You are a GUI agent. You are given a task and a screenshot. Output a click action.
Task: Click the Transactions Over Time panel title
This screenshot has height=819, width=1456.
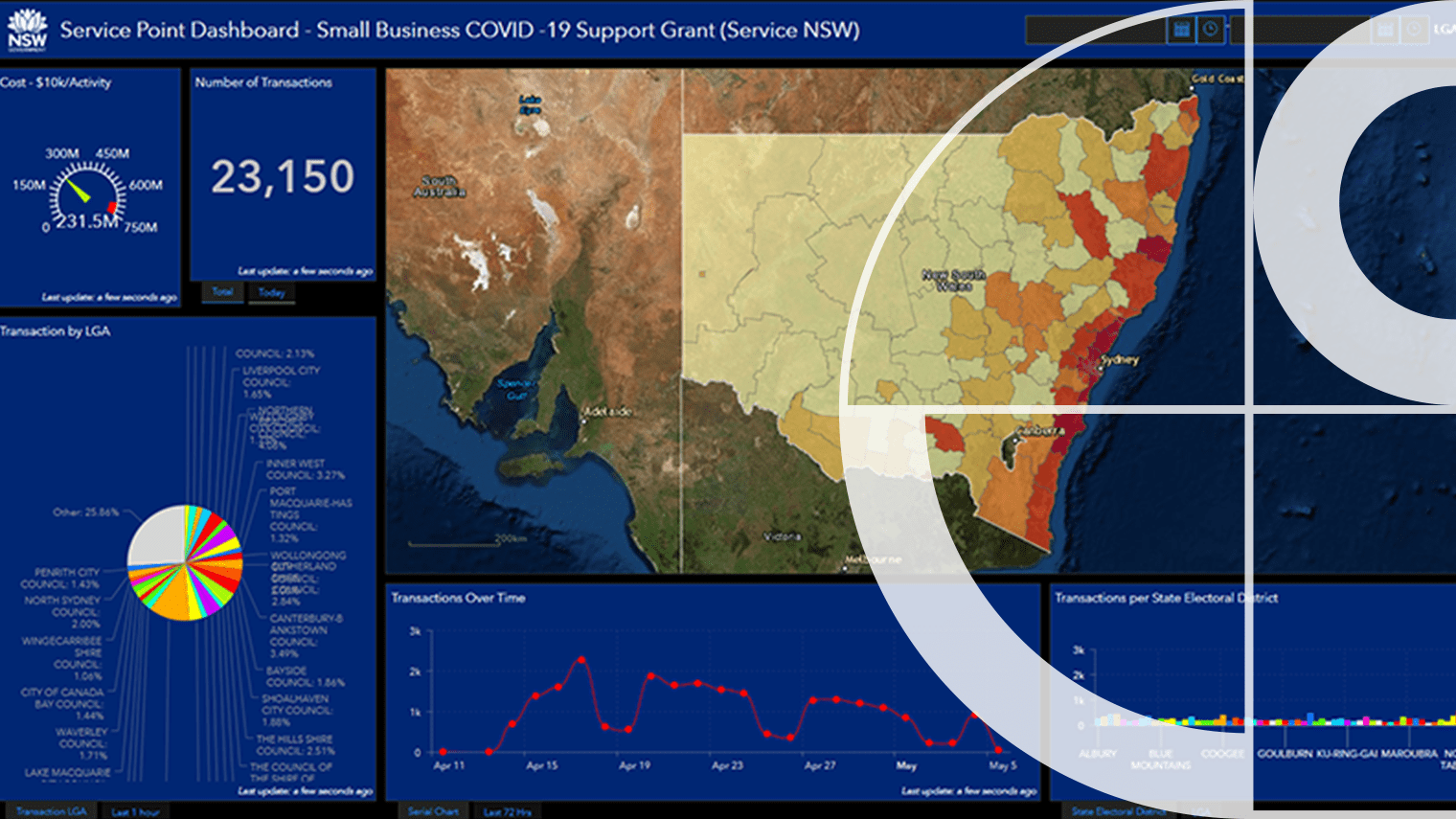[458, 598]
